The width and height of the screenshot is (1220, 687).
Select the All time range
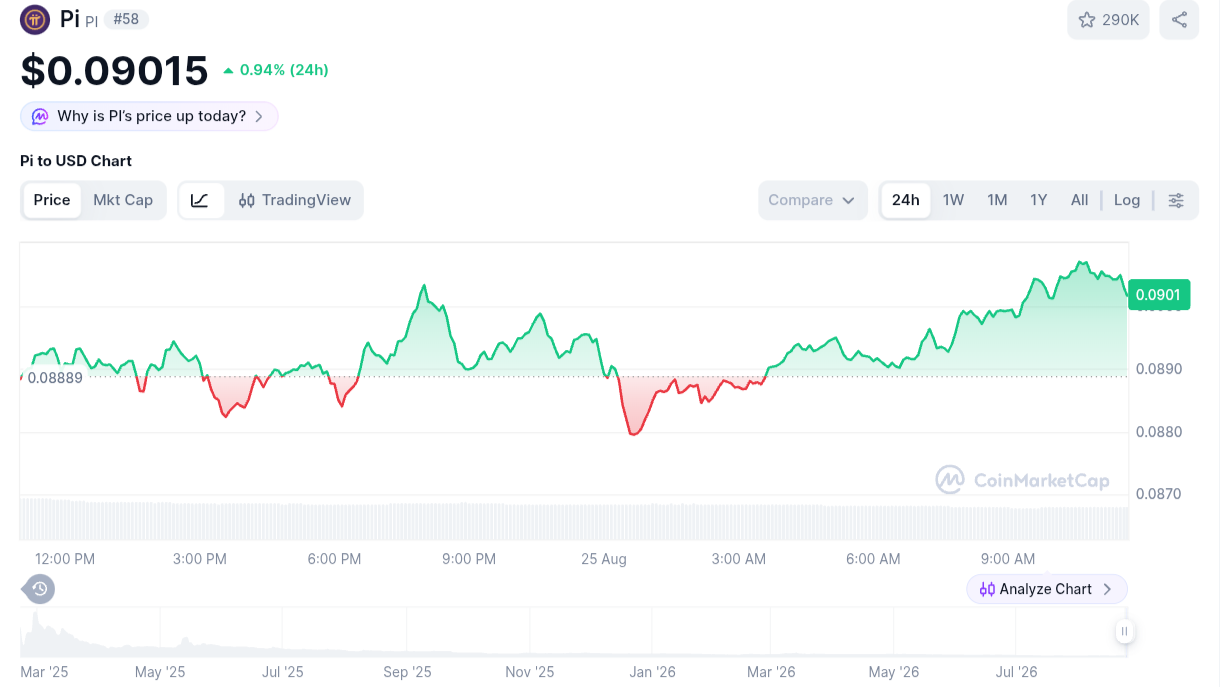pos(1079,200)
